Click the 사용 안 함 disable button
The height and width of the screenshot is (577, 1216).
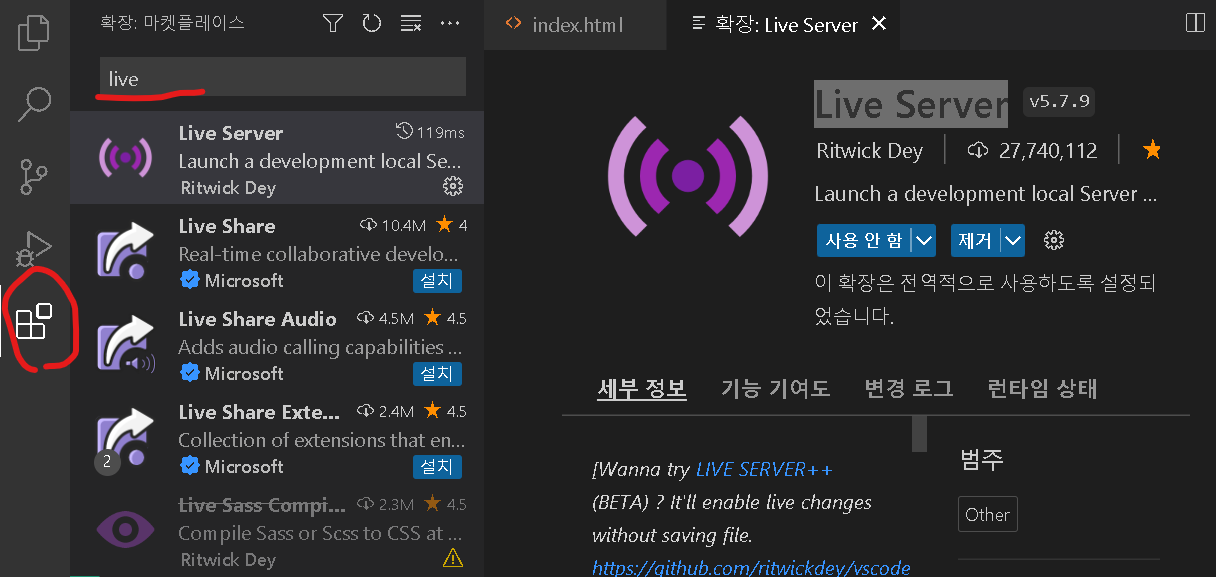point(865,240)
